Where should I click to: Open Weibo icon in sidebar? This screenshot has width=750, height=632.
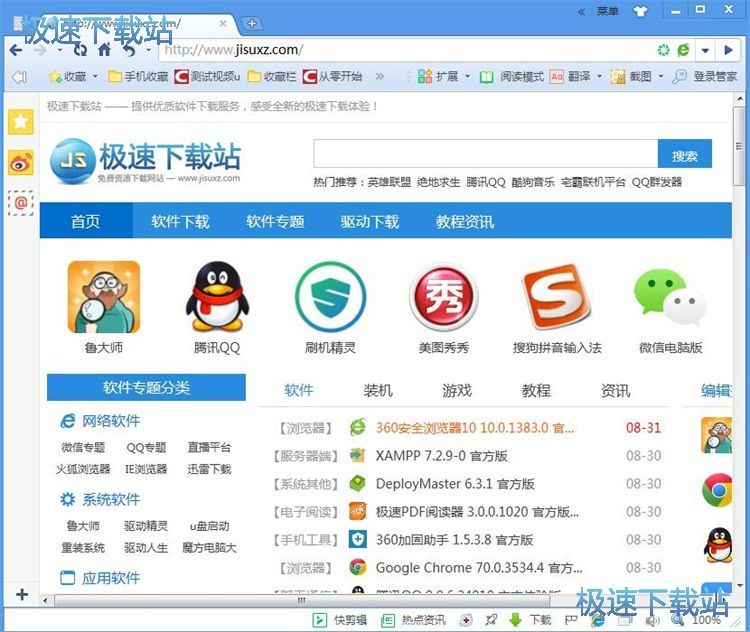[21, 163]
